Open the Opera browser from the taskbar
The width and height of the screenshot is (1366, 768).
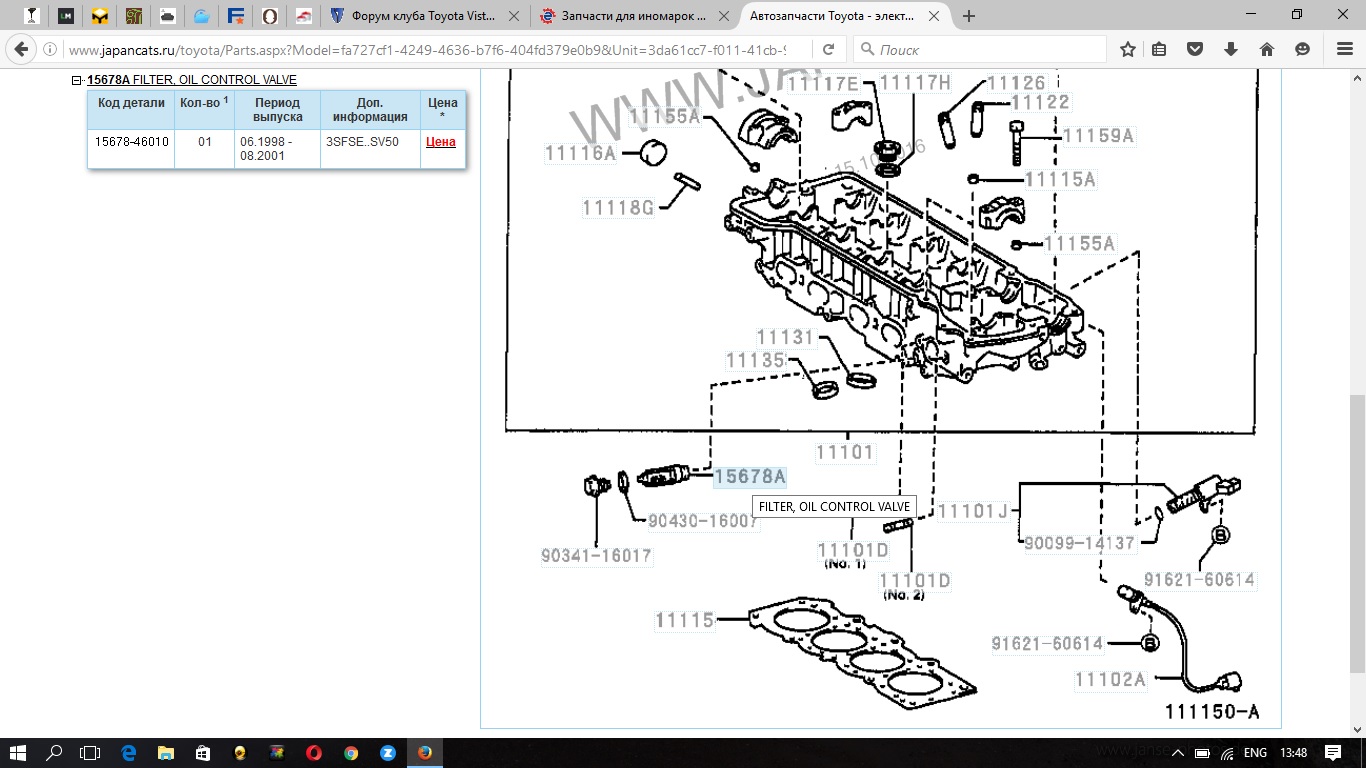(x=313, y=753)
